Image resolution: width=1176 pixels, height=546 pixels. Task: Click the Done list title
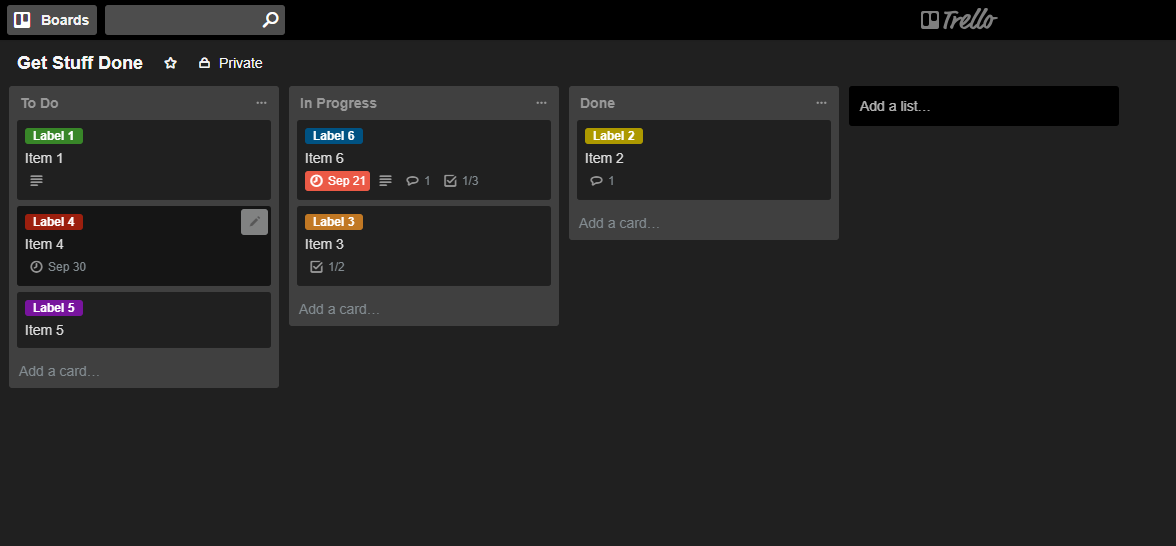click(597, 103)
